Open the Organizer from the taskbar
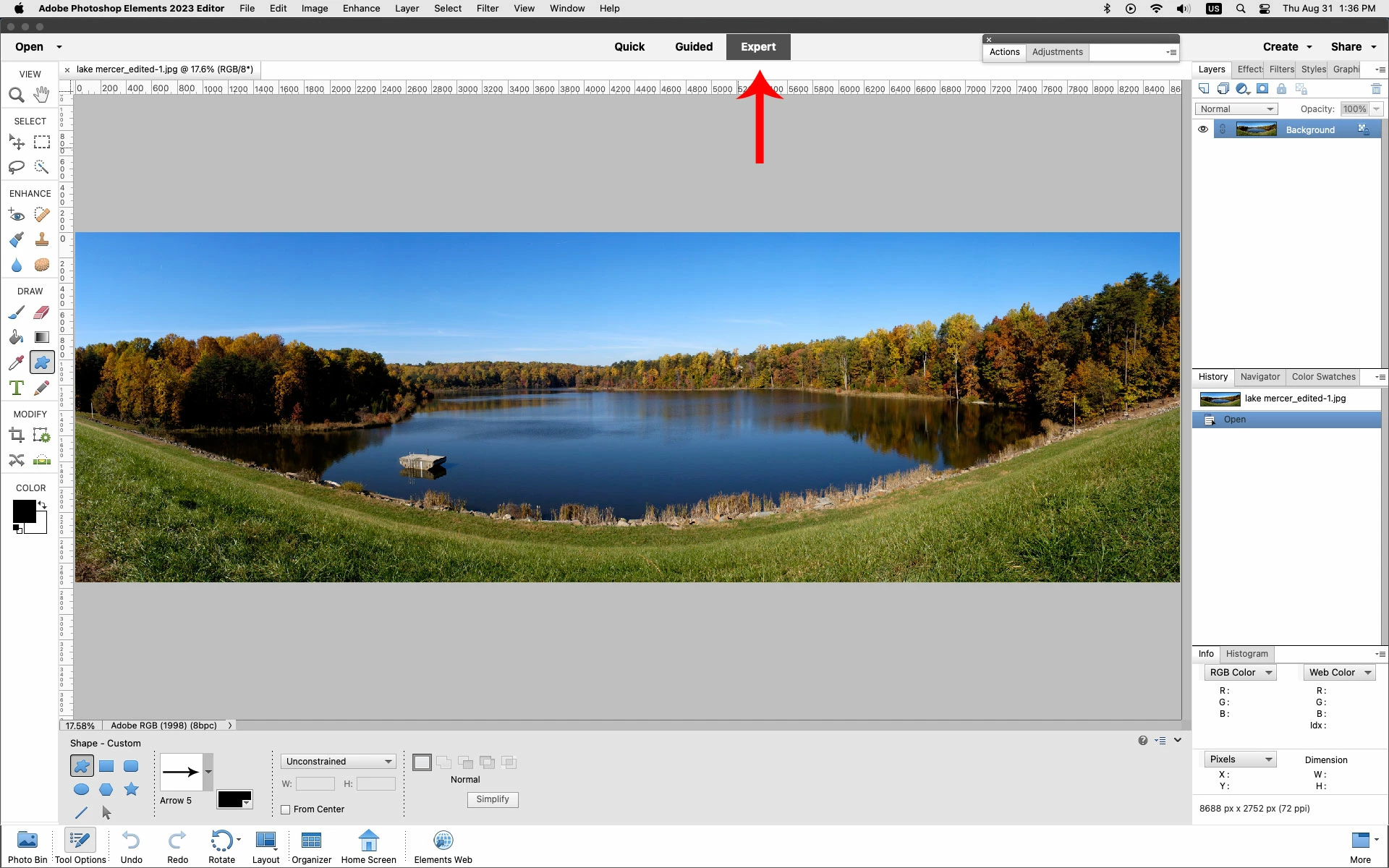Image resolution: width=1389 pixels, height=868 pixels. pyautogui.click(x=311, y=846)
